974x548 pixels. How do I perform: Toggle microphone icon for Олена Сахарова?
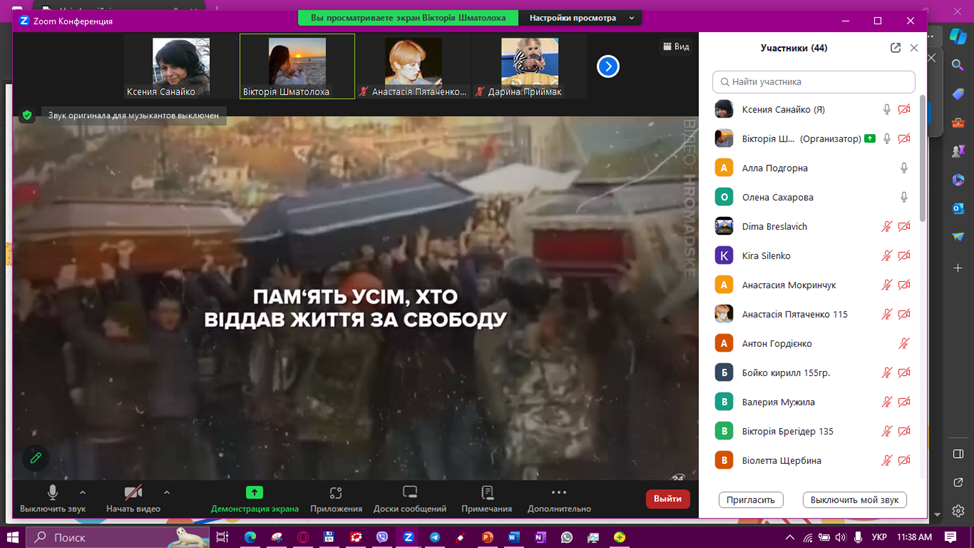point(904,197)
